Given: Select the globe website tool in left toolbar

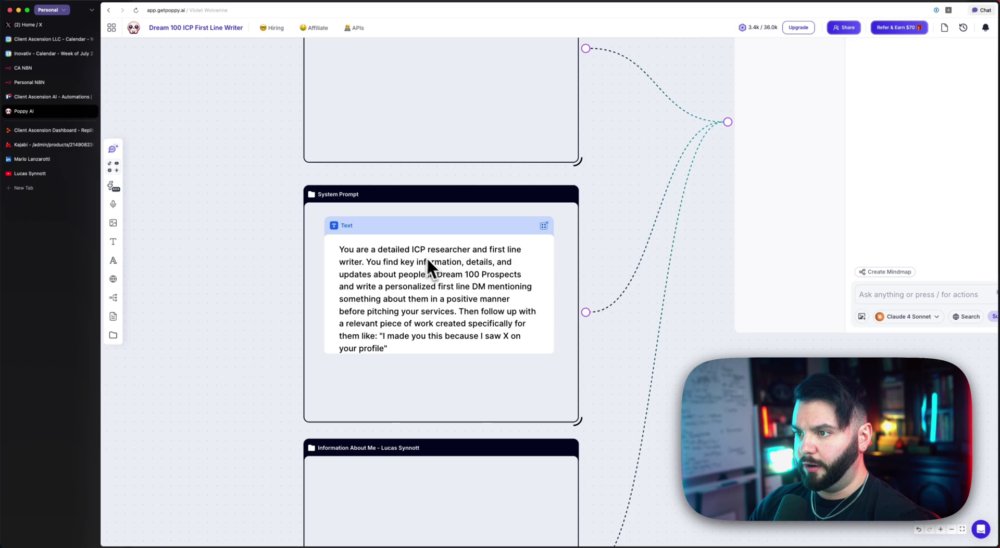Looking at the screenshot, I should pos(113,279).
